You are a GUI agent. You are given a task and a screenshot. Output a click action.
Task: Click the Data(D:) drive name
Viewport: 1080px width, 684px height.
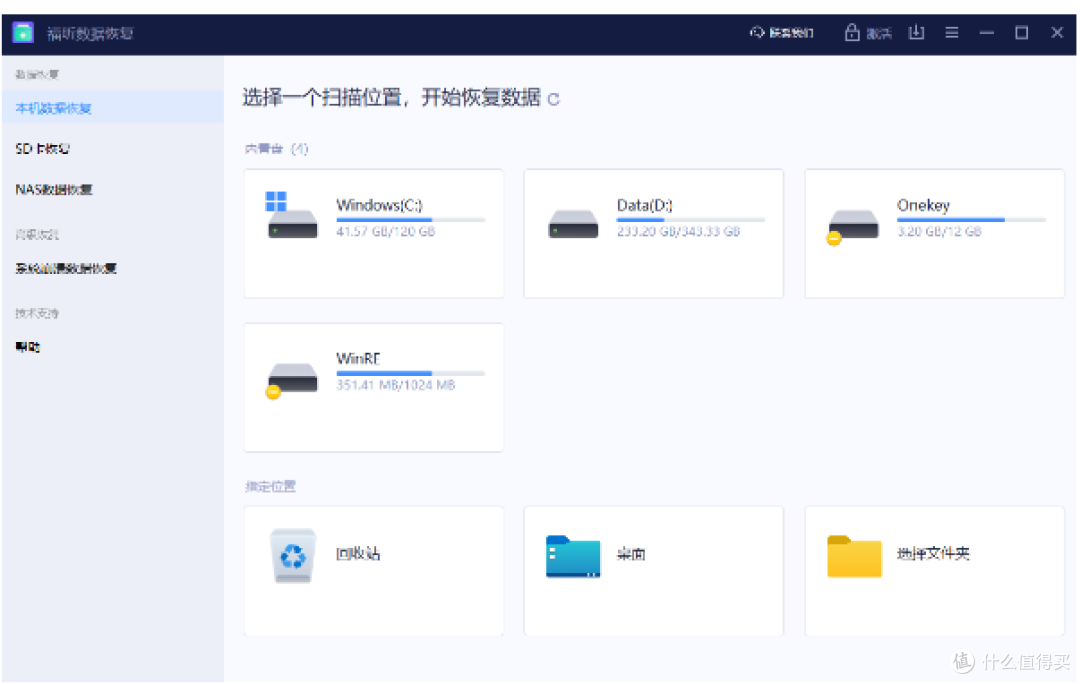click(644, 205)
